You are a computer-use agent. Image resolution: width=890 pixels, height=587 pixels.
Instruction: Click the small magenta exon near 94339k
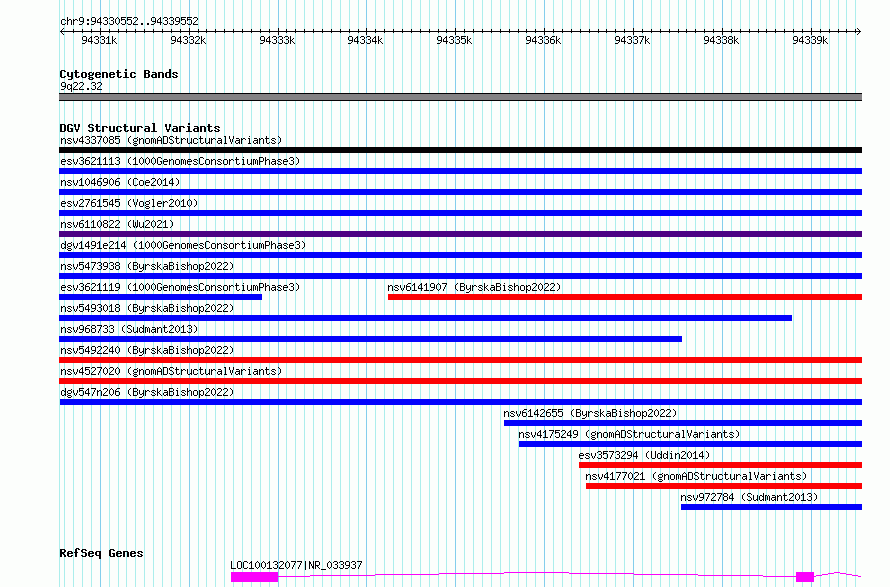tap(805, 577)
